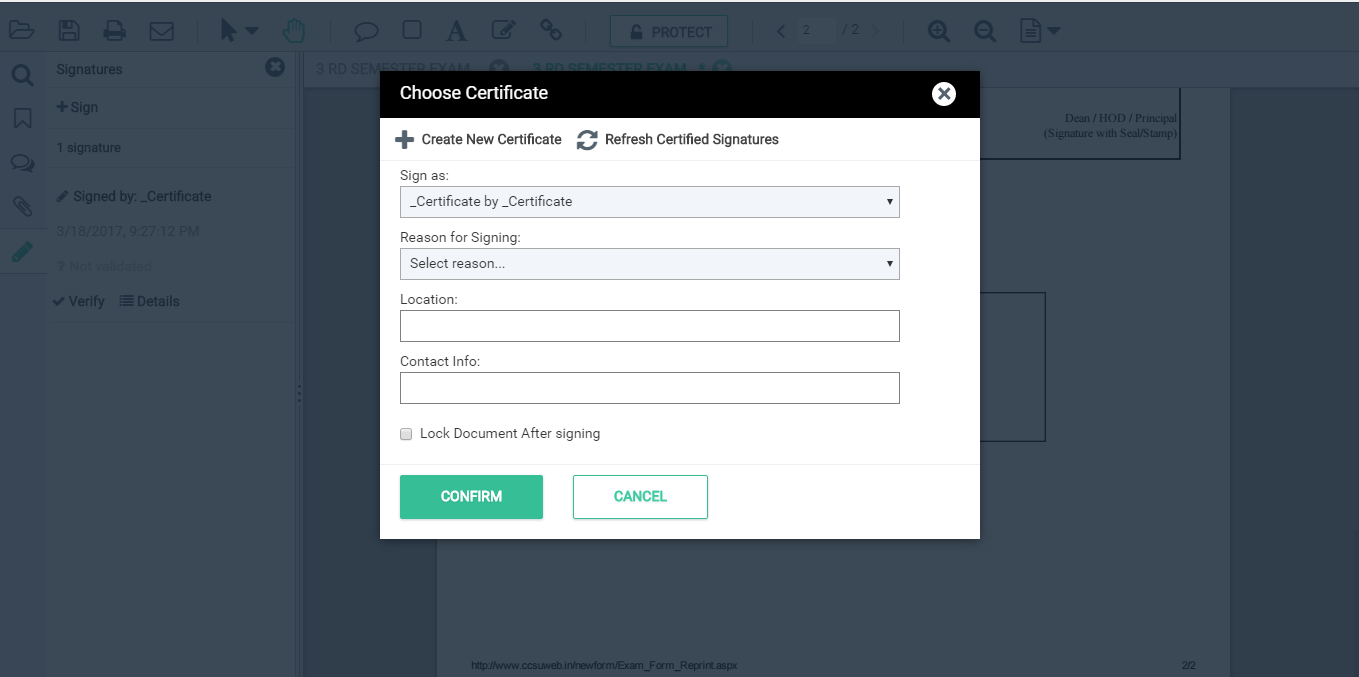Open the Search sidebar panel
The height and width of the screenshot is (677, 1359).
tap(22, 75)
